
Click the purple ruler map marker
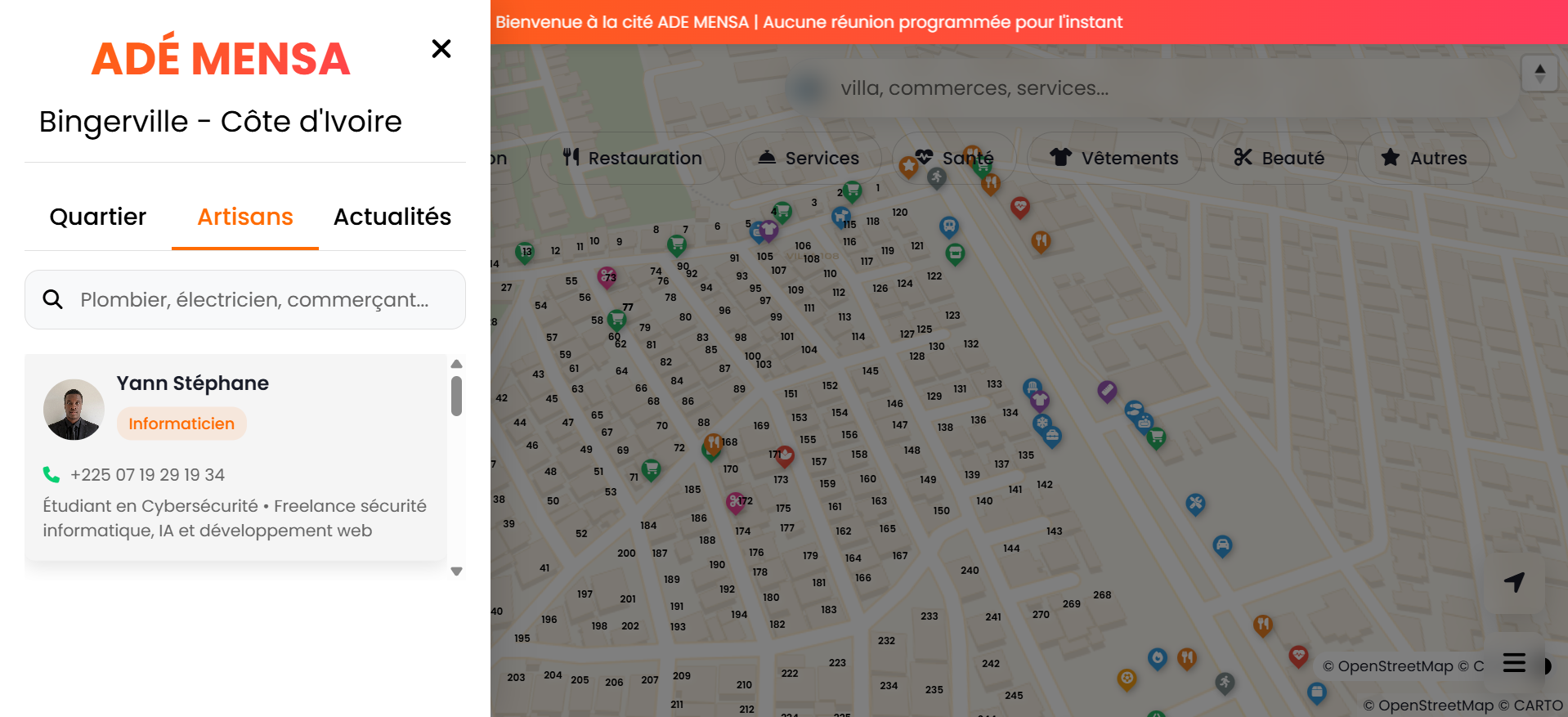[1107, 392]
